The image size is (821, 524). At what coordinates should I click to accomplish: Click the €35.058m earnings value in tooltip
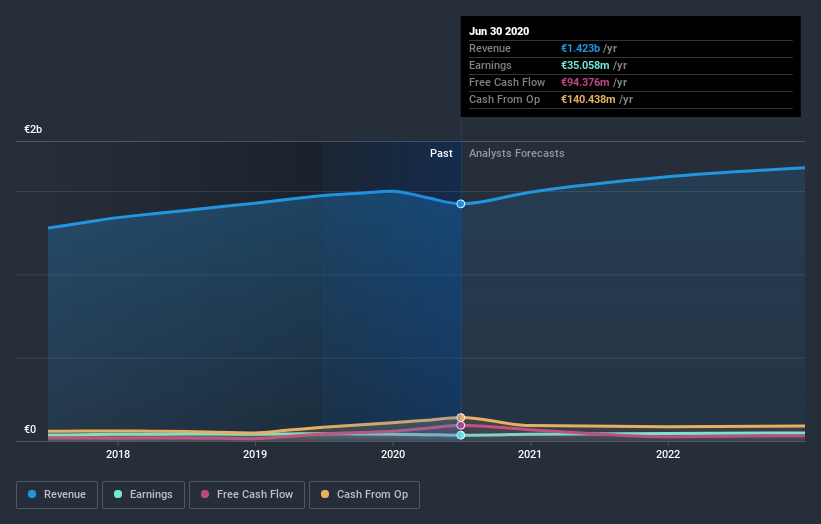[585, 65]
